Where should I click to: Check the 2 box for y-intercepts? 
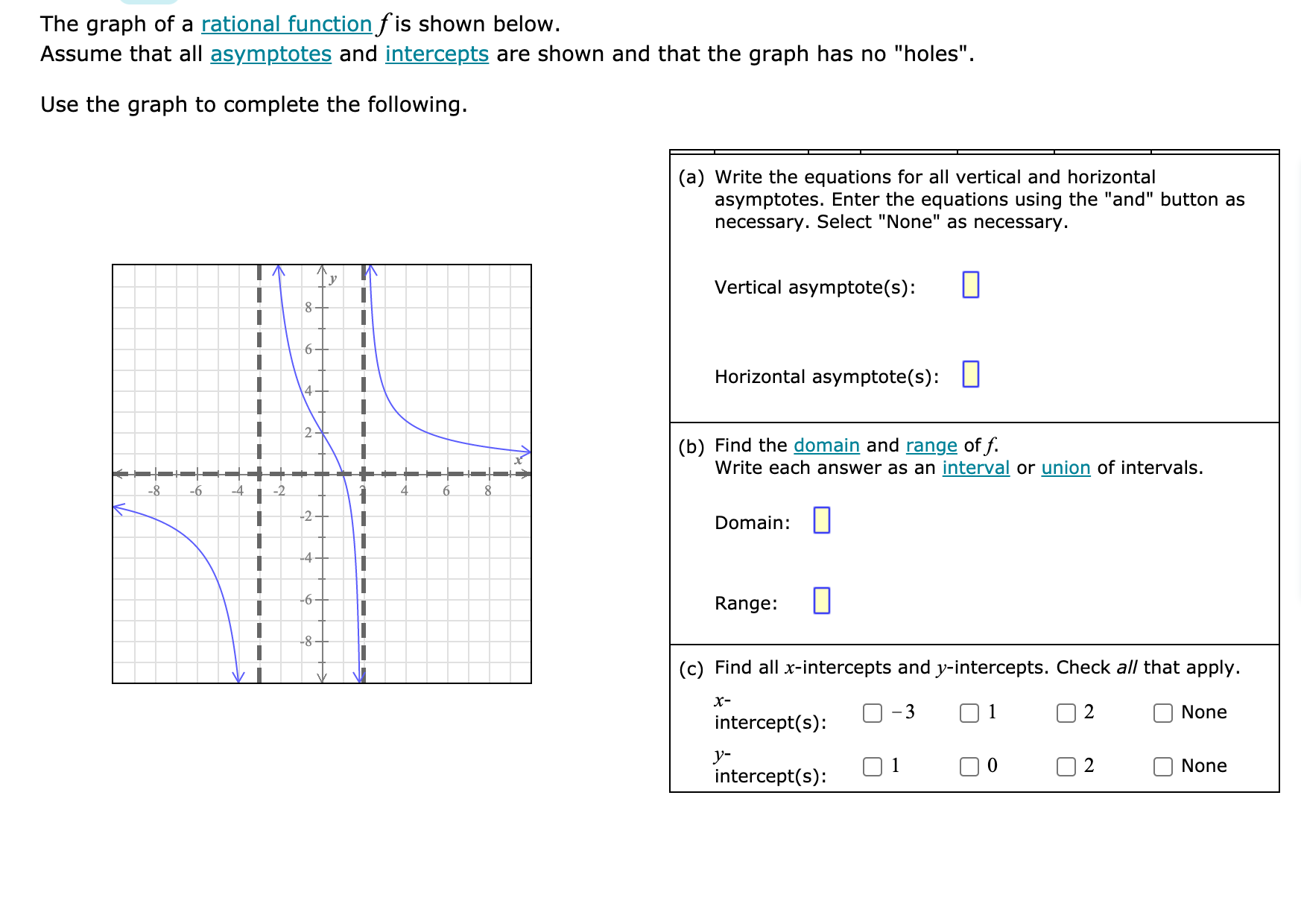pyautogui.click(x=1067, y=765)
